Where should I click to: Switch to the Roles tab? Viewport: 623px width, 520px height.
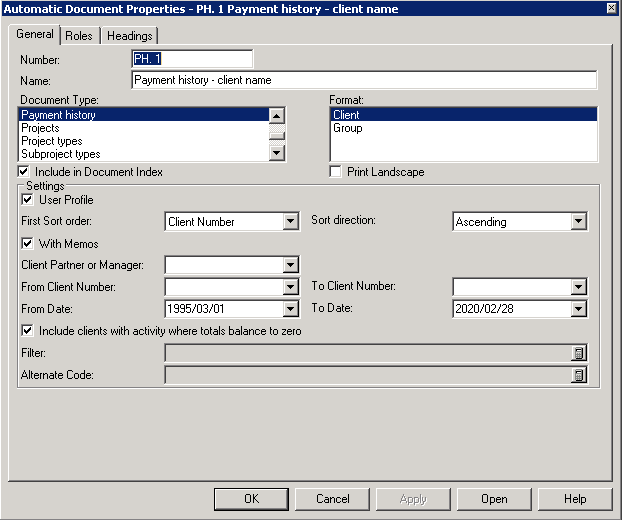(79, 36)
